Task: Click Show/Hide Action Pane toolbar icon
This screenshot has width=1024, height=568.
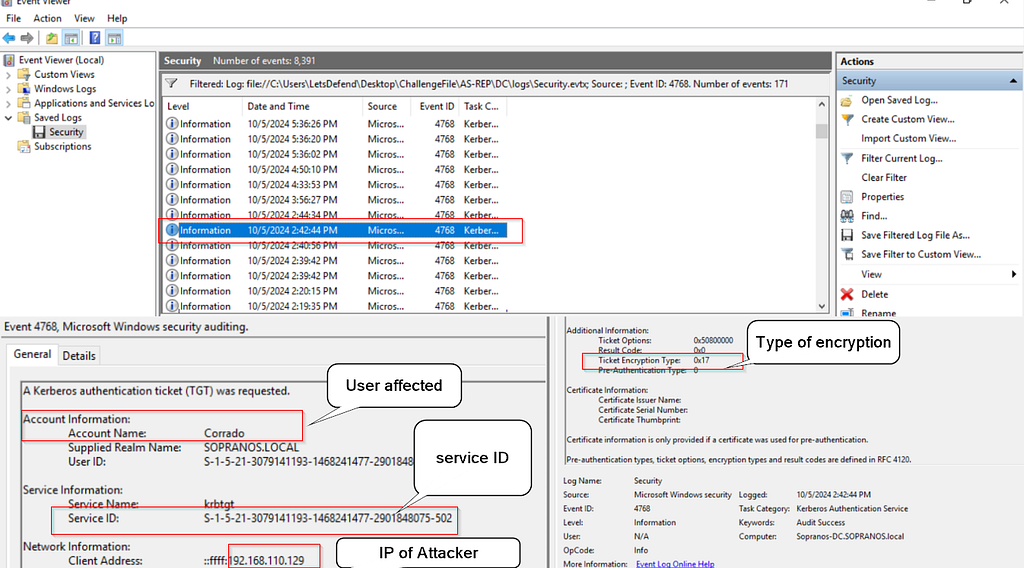Action: coord(114,39)
